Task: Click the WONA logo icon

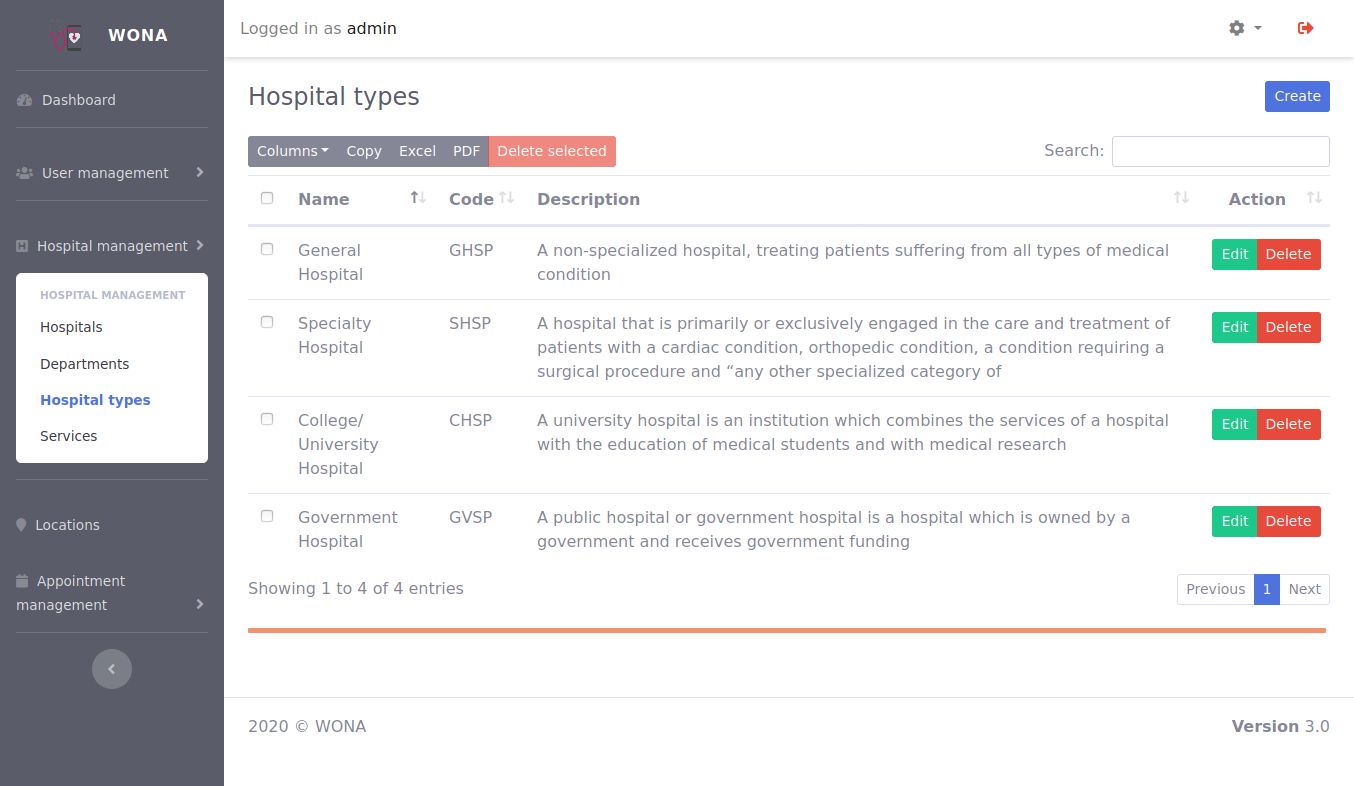Action: point(66,35)
